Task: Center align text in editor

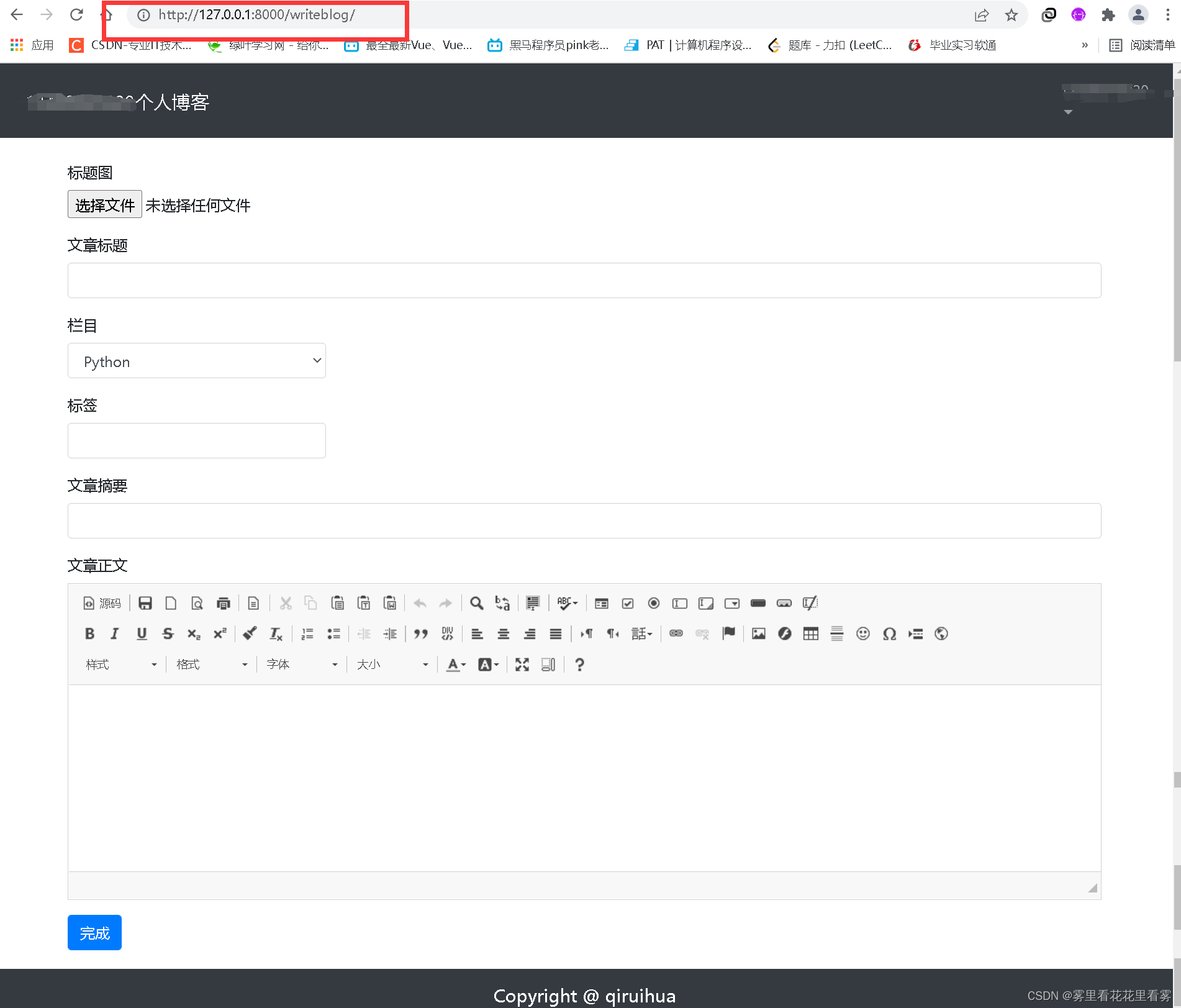Action: click(x=504, y=633)
